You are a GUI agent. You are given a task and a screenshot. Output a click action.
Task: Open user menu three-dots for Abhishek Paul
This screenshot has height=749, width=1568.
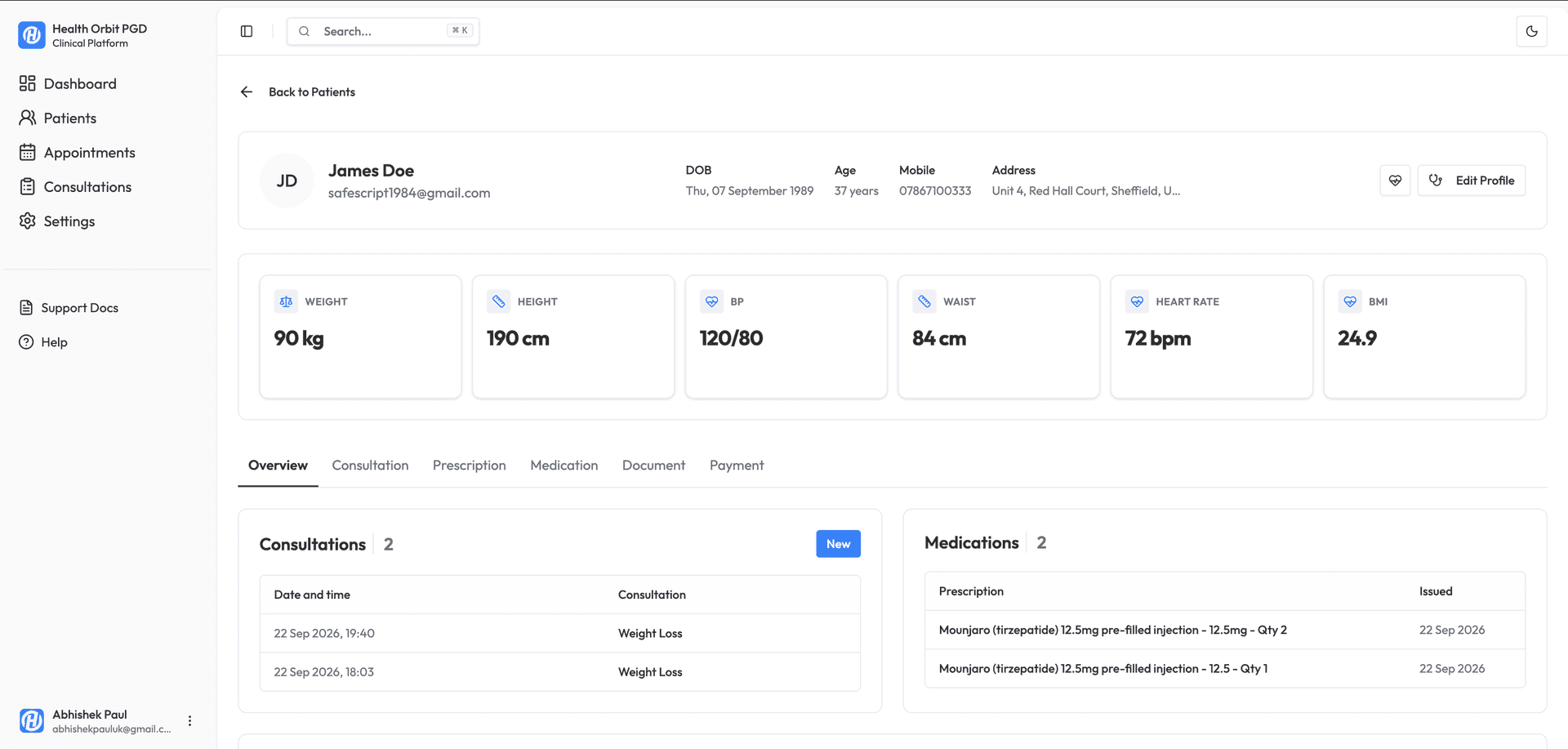pyautogui.click(x=189, y=720)
